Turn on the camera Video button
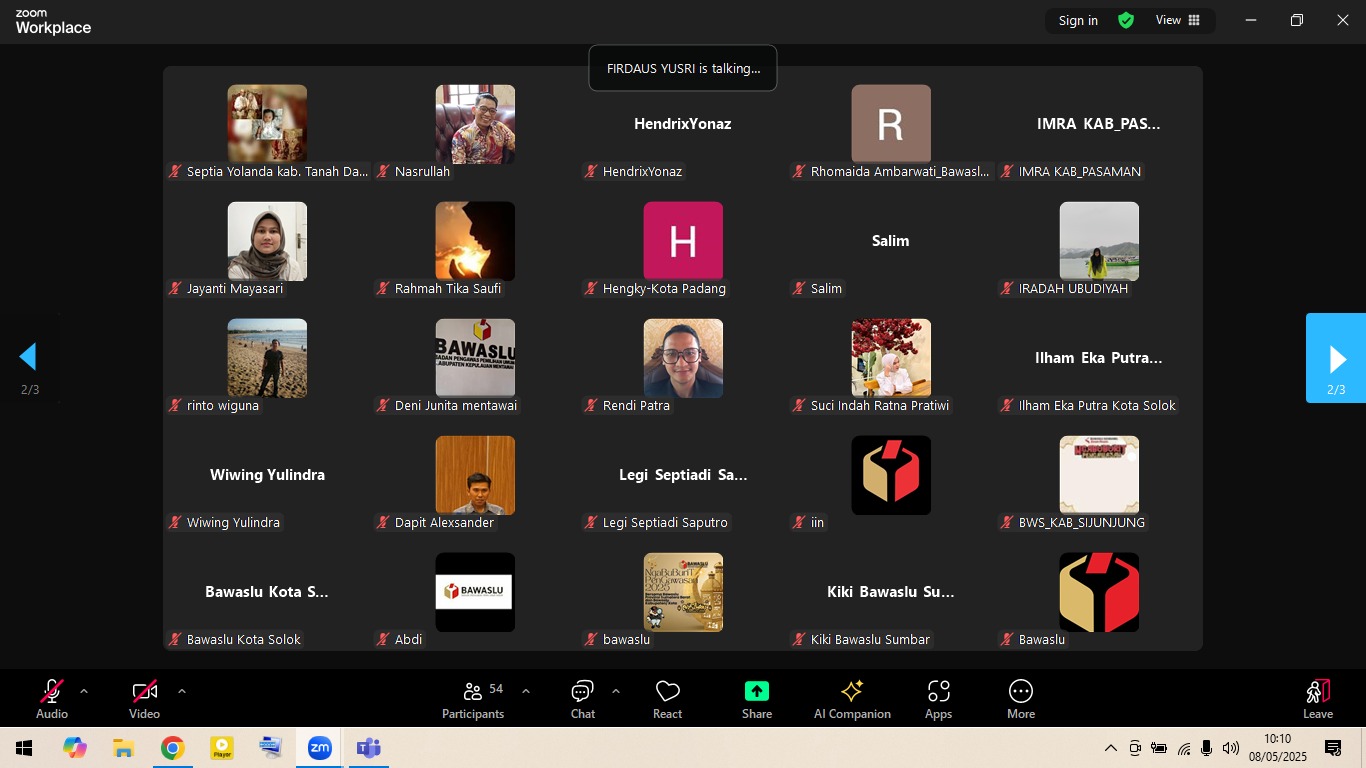The width and height of the screenshot is (1366, 768). (x=144, y=698)
